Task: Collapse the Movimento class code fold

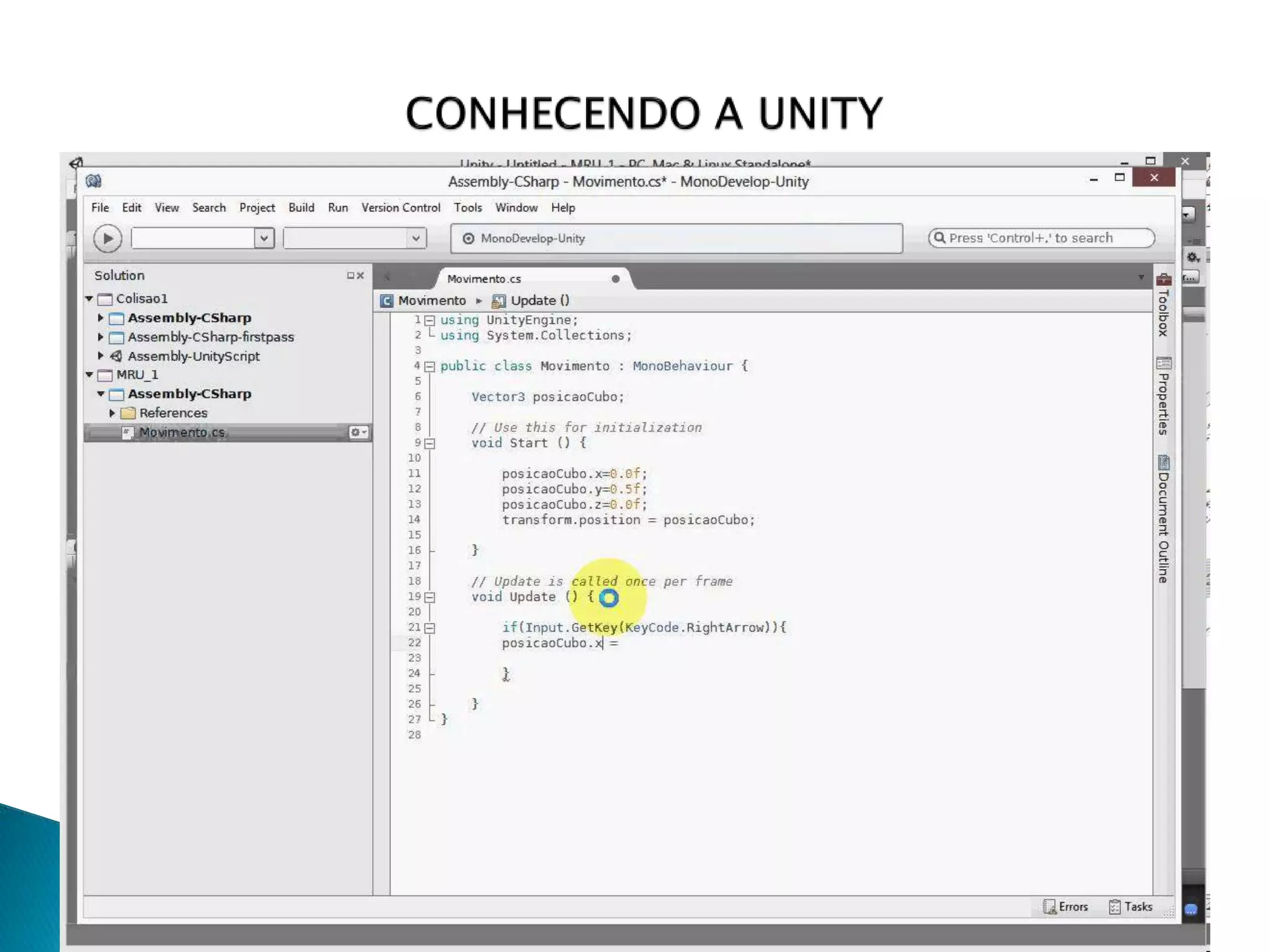Action: [x=430, y=367]
